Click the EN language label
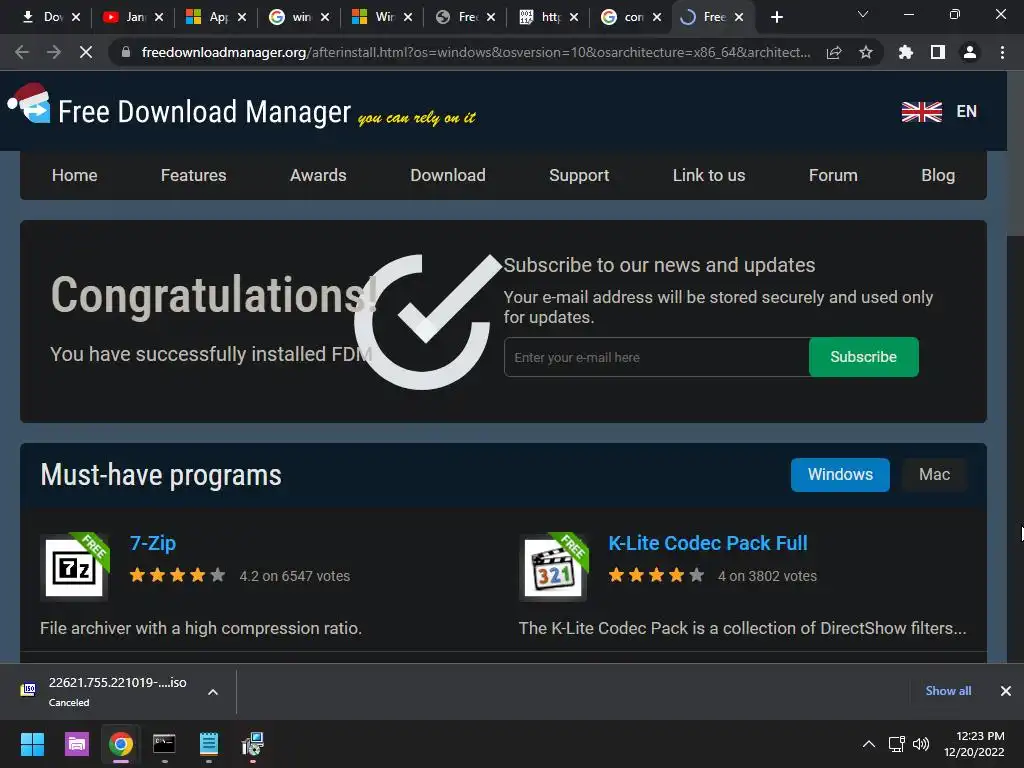 click(x=967, y=112)
